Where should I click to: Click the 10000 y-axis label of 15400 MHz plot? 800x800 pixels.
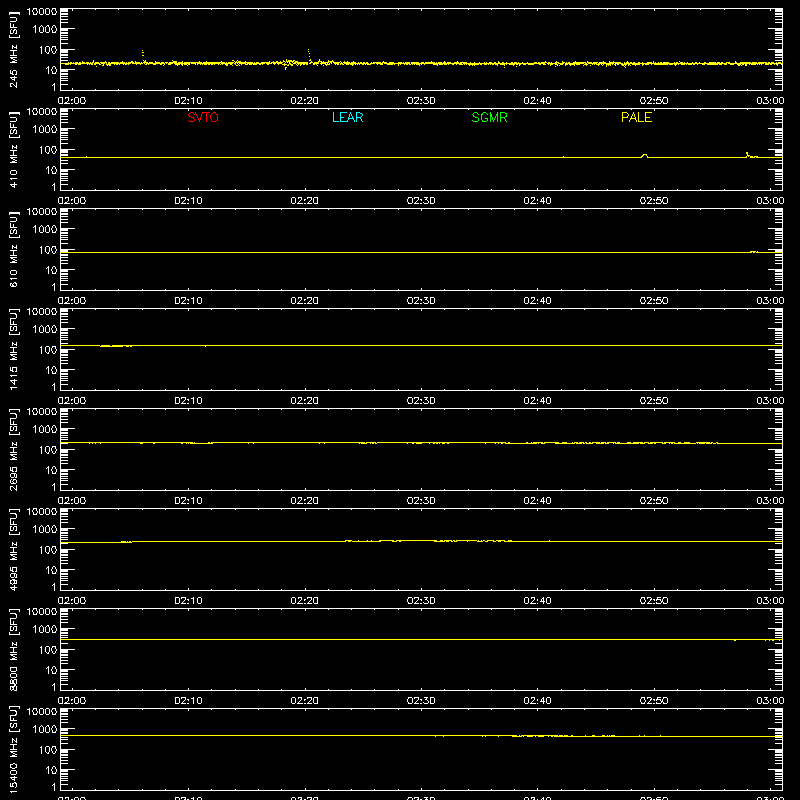(42, 712)
